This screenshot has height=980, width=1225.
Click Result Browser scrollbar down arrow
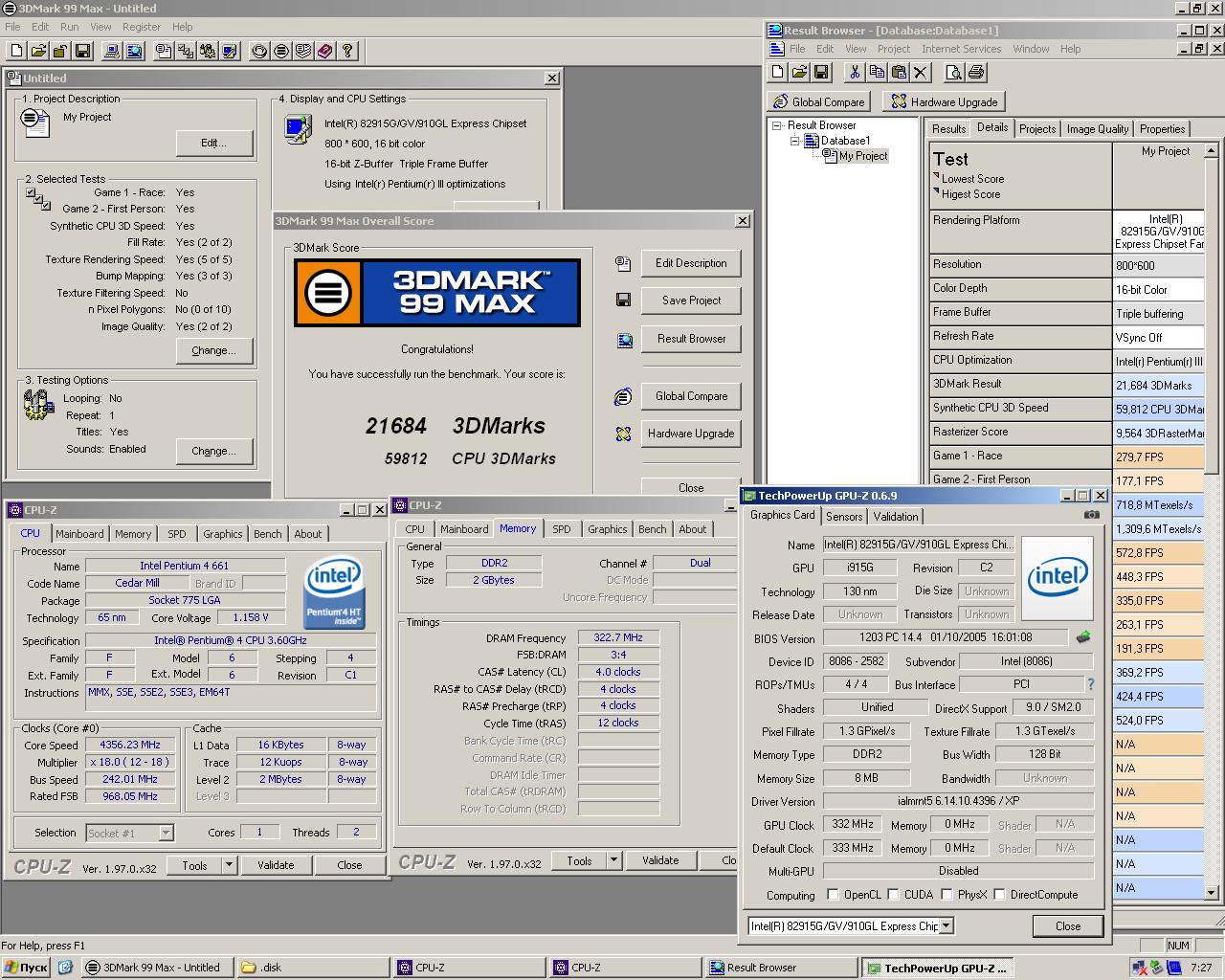pos(1211,892)
